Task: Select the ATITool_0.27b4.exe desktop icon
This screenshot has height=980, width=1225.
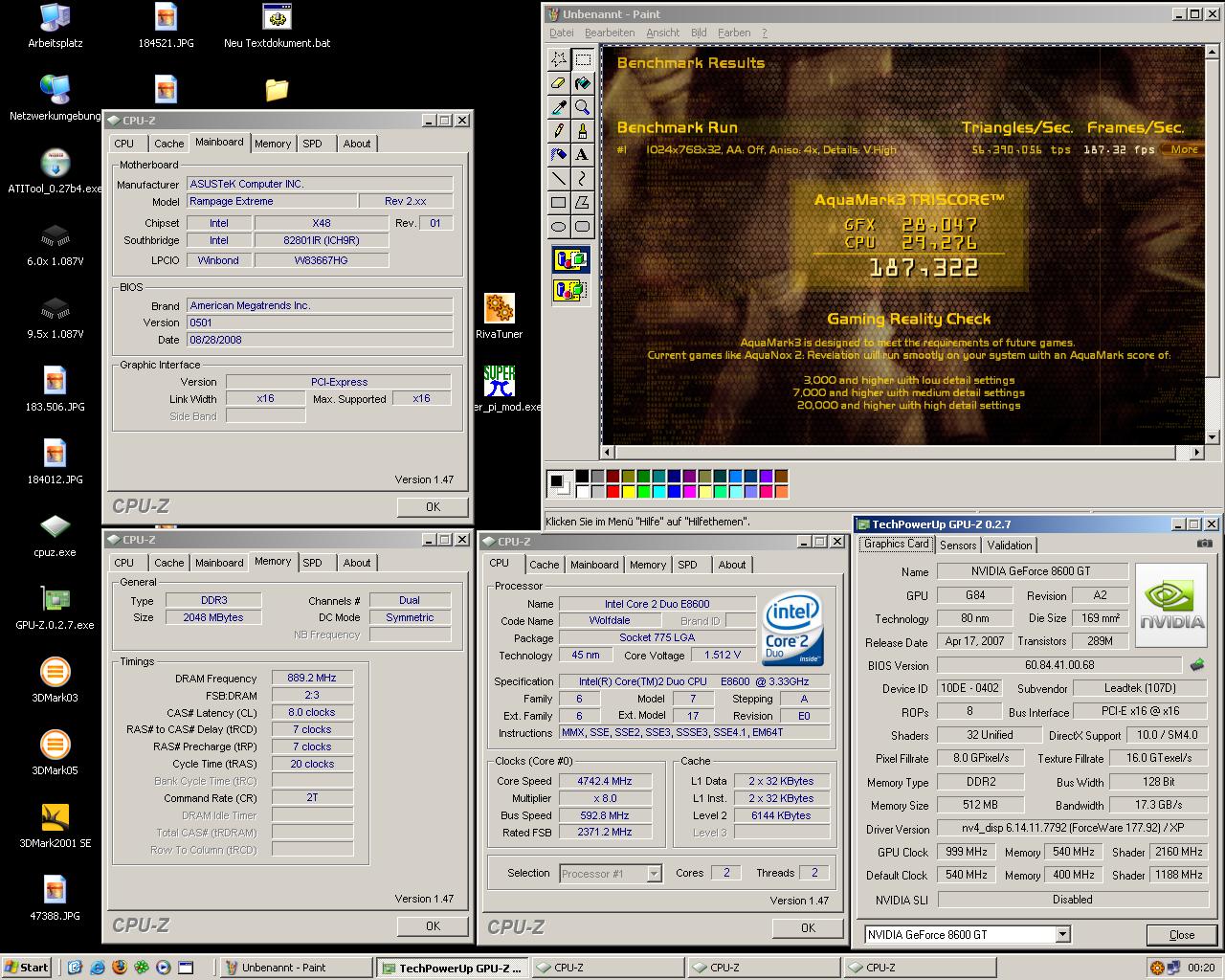Action: [x=55, y=171]
